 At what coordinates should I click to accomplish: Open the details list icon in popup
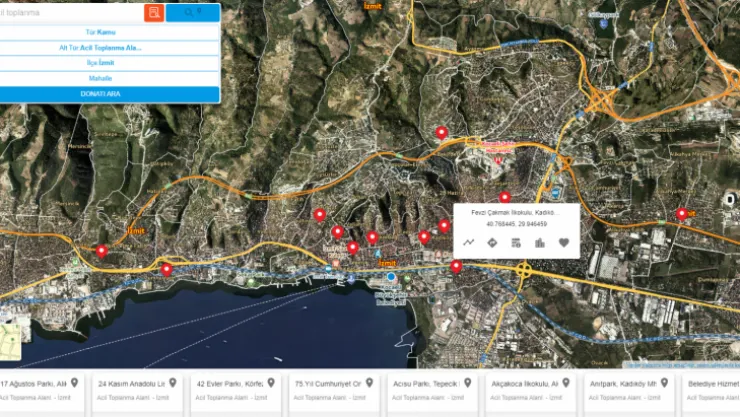pyautogui.click(x=516, y=242)
